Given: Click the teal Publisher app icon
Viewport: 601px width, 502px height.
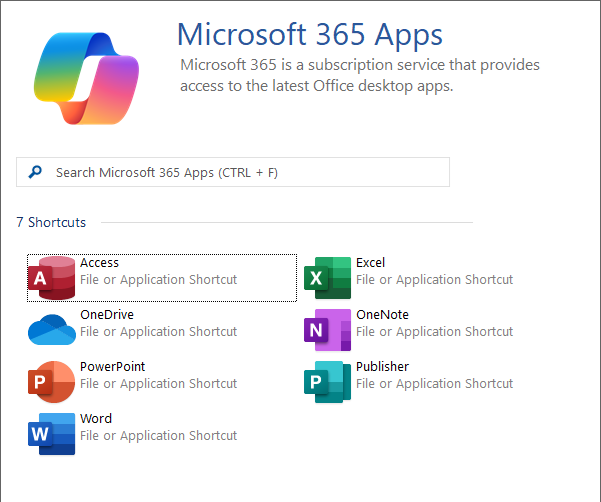Looking at the screenshot, I should click(x=328, y=382).
